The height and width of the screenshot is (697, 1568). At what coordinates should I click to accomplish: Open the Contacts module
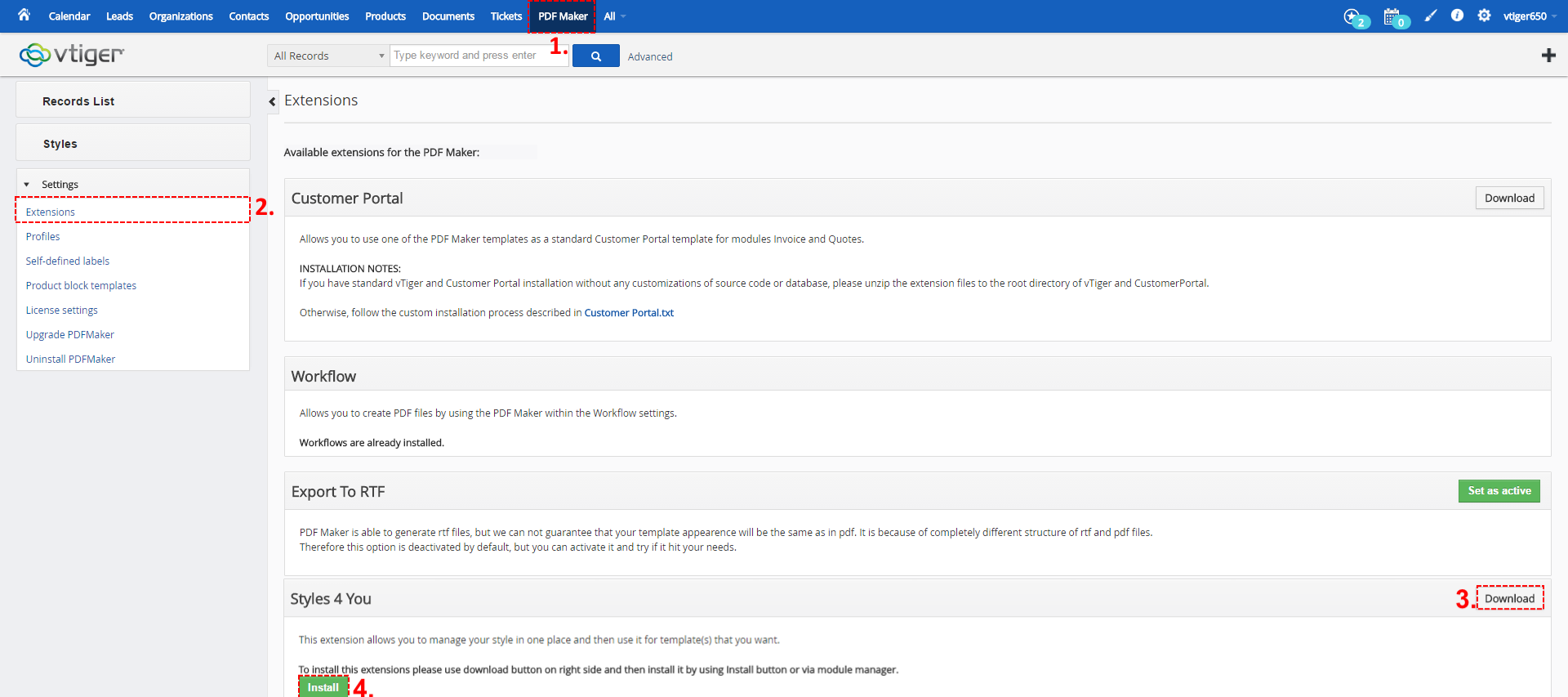pos(248,16)
